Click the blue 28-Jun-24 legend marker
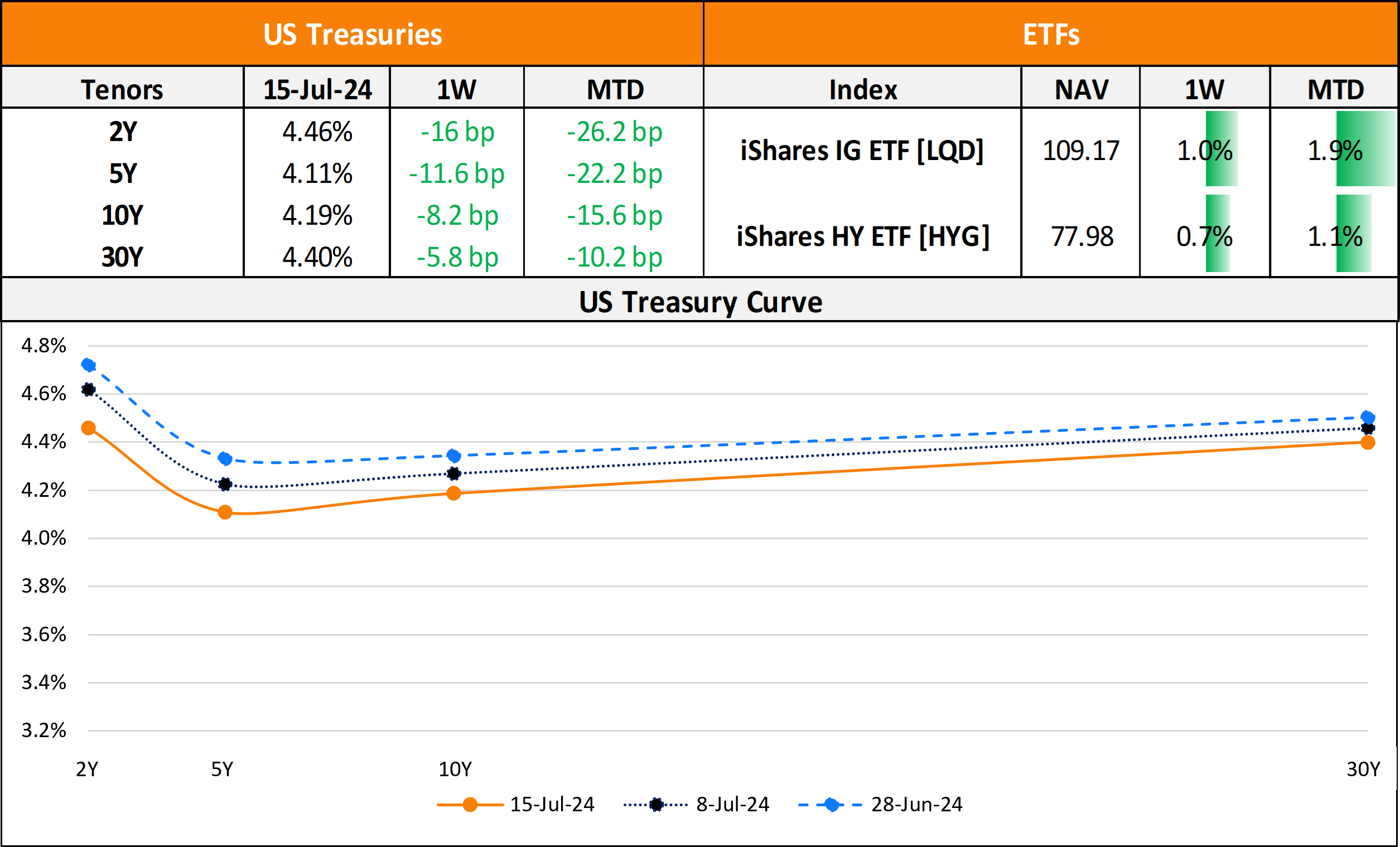This screenshot has width=1400, height=847. [831, 805]
